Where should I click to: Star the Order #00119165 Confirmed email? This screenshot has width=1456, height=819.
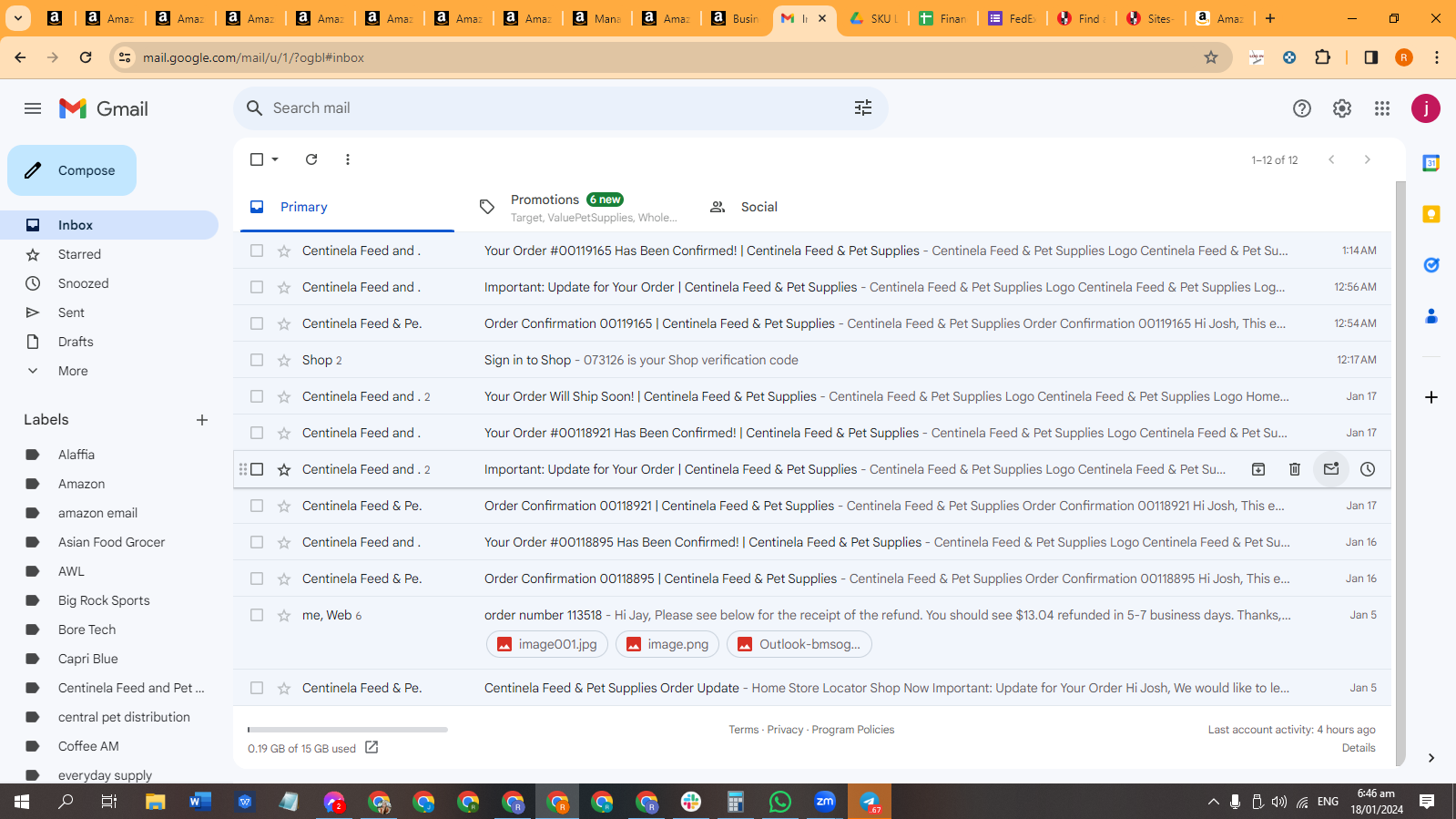pyautogui.click(x=284, y=251)
